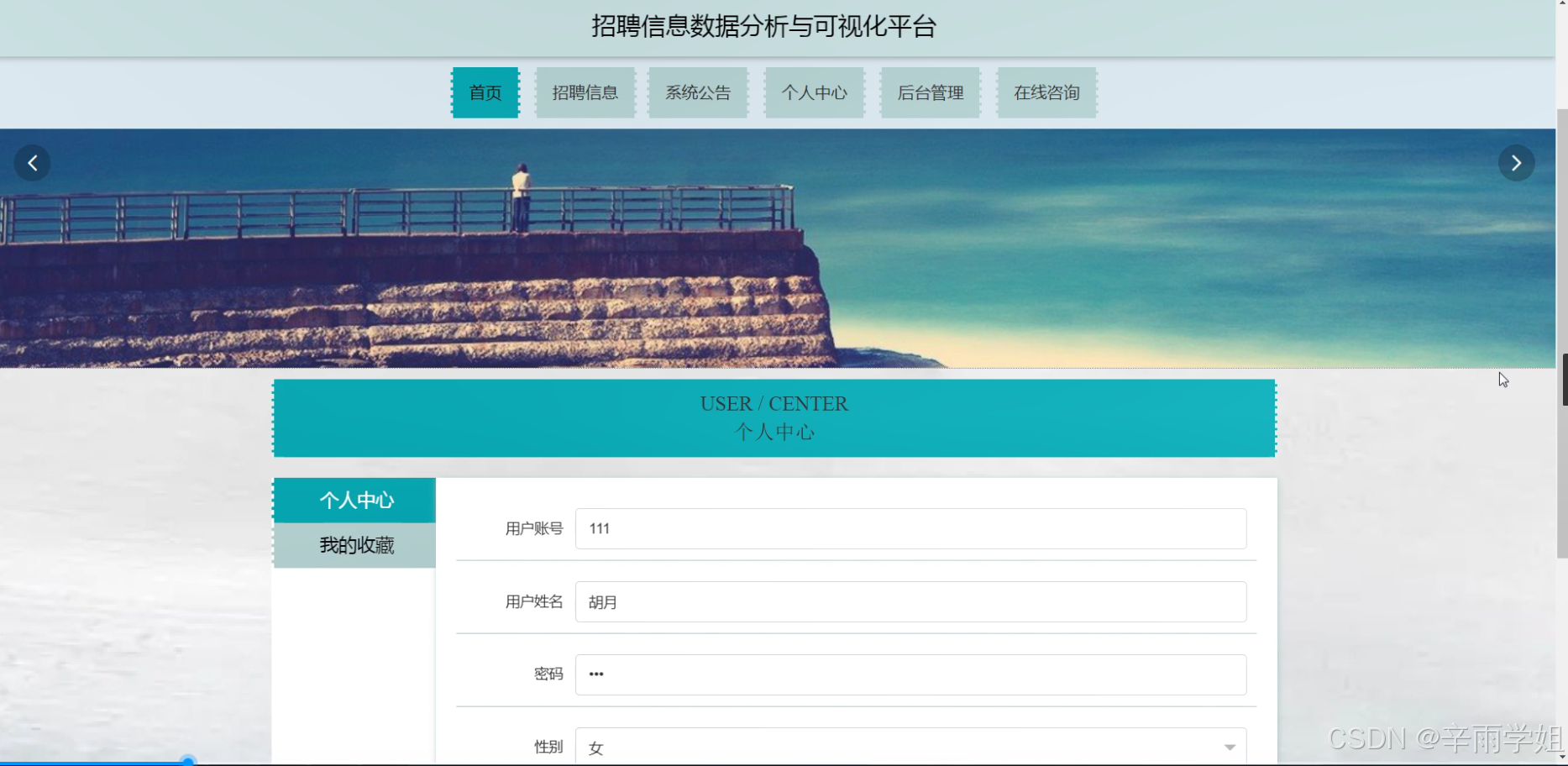Click the 密码 password field
The height and width of the screenshot is (766, 1568).
[x=910, y=674]
